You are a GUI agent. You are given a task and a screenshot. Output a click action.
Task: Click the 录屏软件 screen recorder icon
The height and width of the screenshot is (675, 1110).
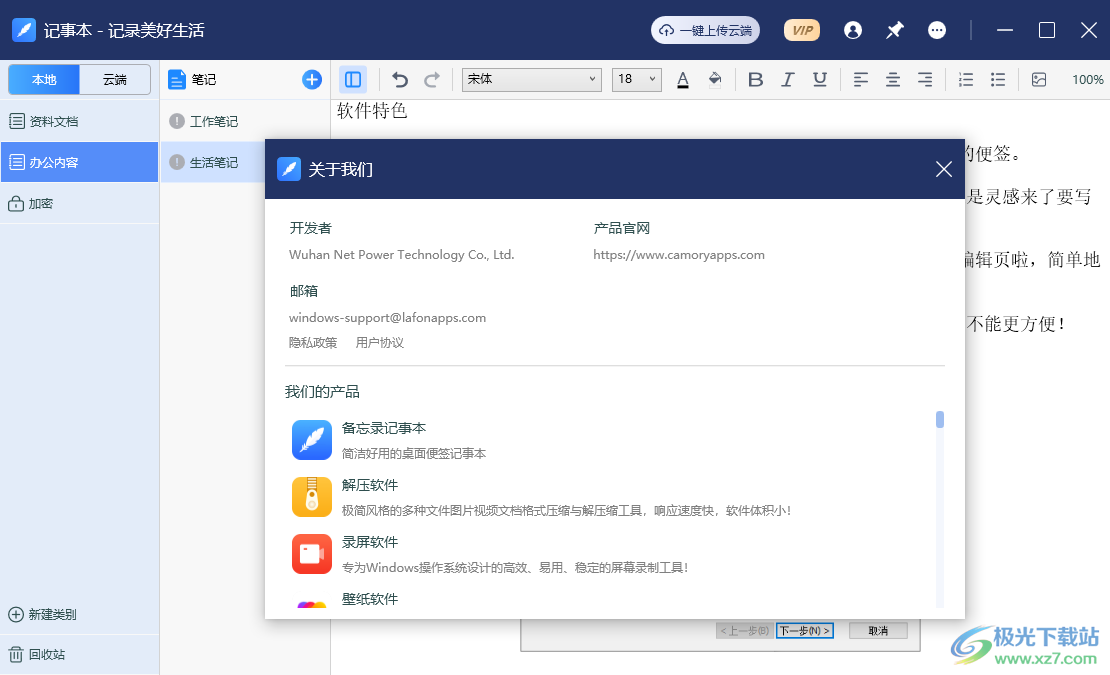[x=311, y=554]
